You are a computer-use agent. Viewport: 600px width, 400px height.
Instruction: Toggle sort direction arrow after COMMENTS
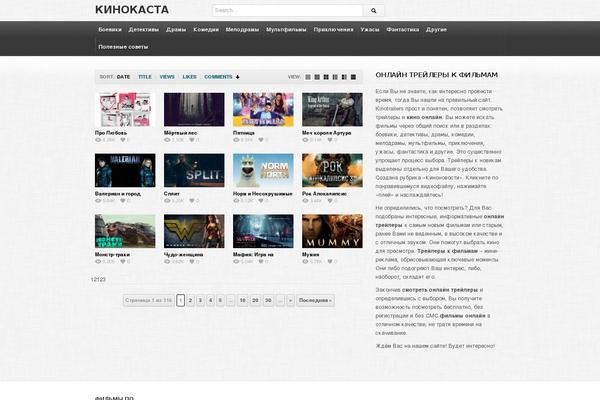pos(238,77)
